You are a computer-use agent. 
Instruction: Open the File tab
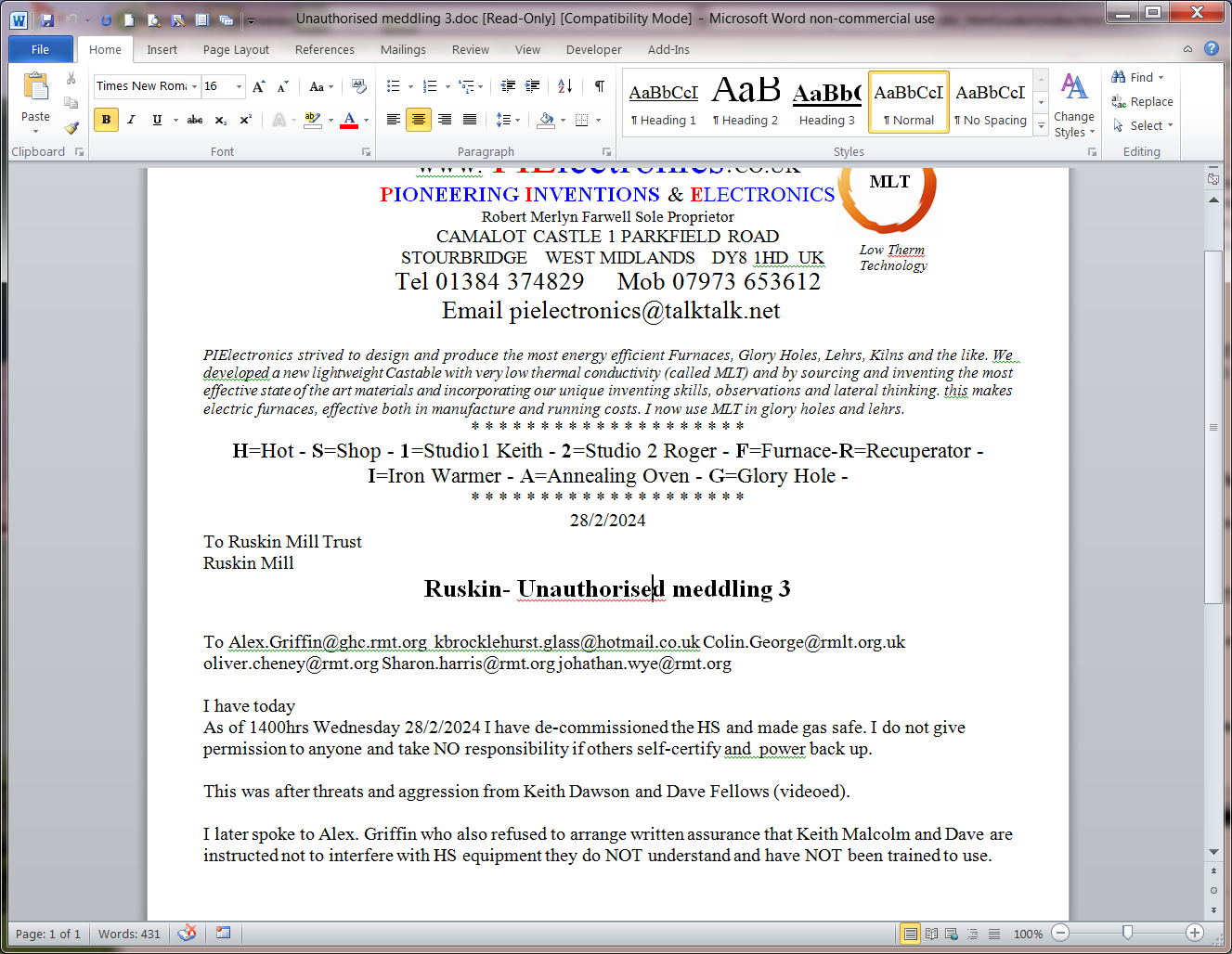[41, 49]
